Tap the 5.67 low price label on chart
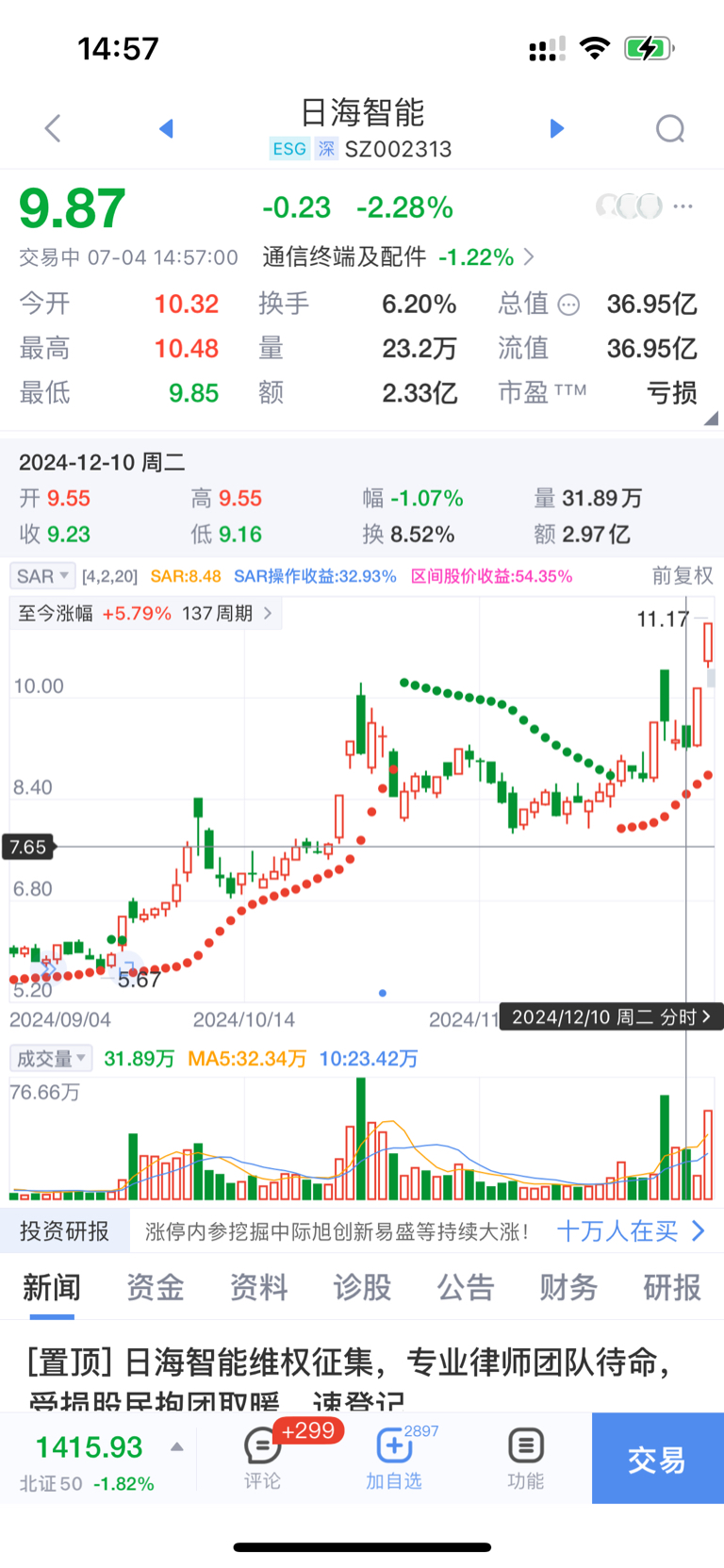Viewport: 724px width, 1568px height. pyautogui.click(x=139, y=980)
